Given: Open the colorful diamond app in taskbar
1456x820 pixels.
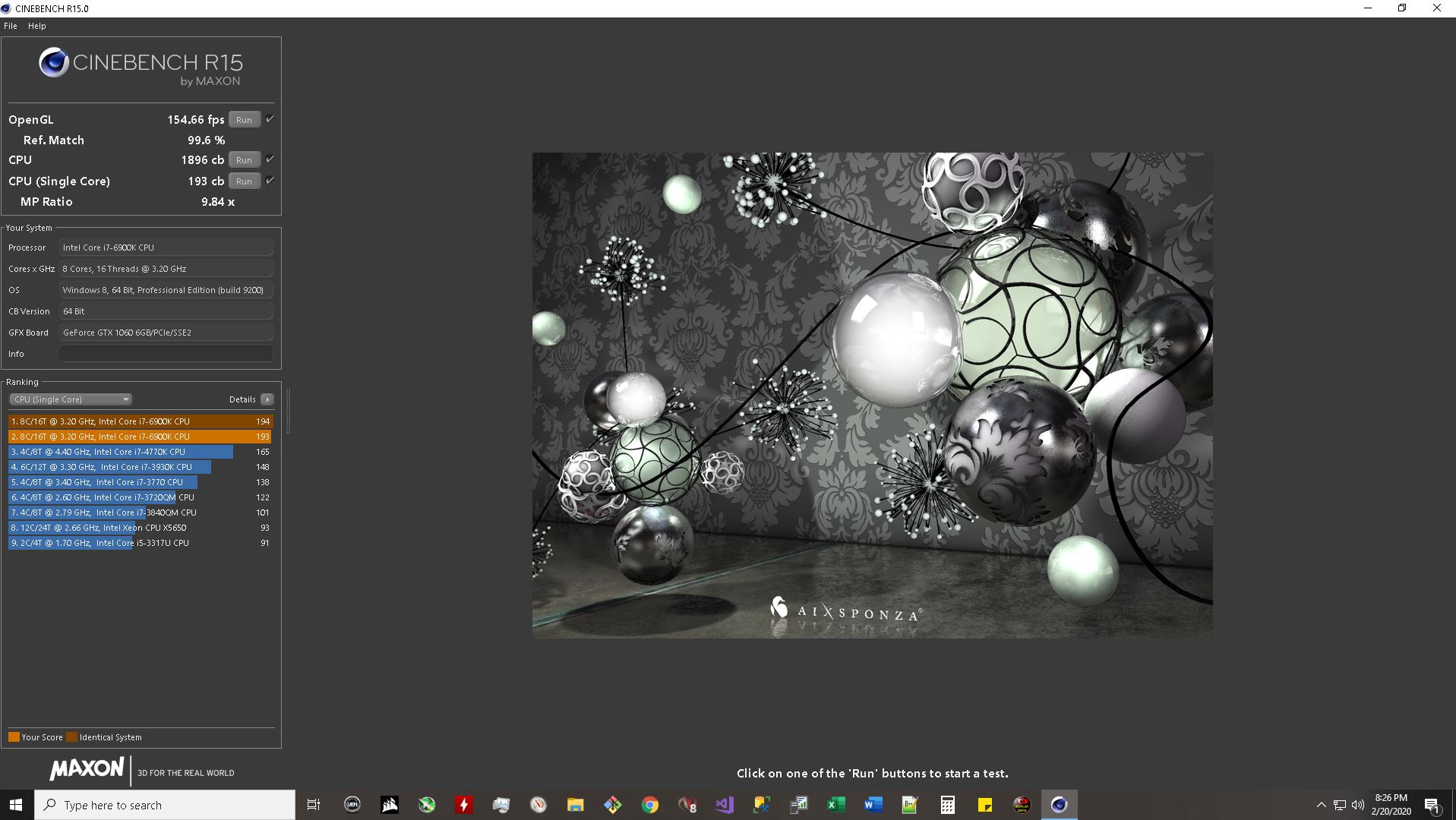Looking at the screenshot, I should point(613,805).
